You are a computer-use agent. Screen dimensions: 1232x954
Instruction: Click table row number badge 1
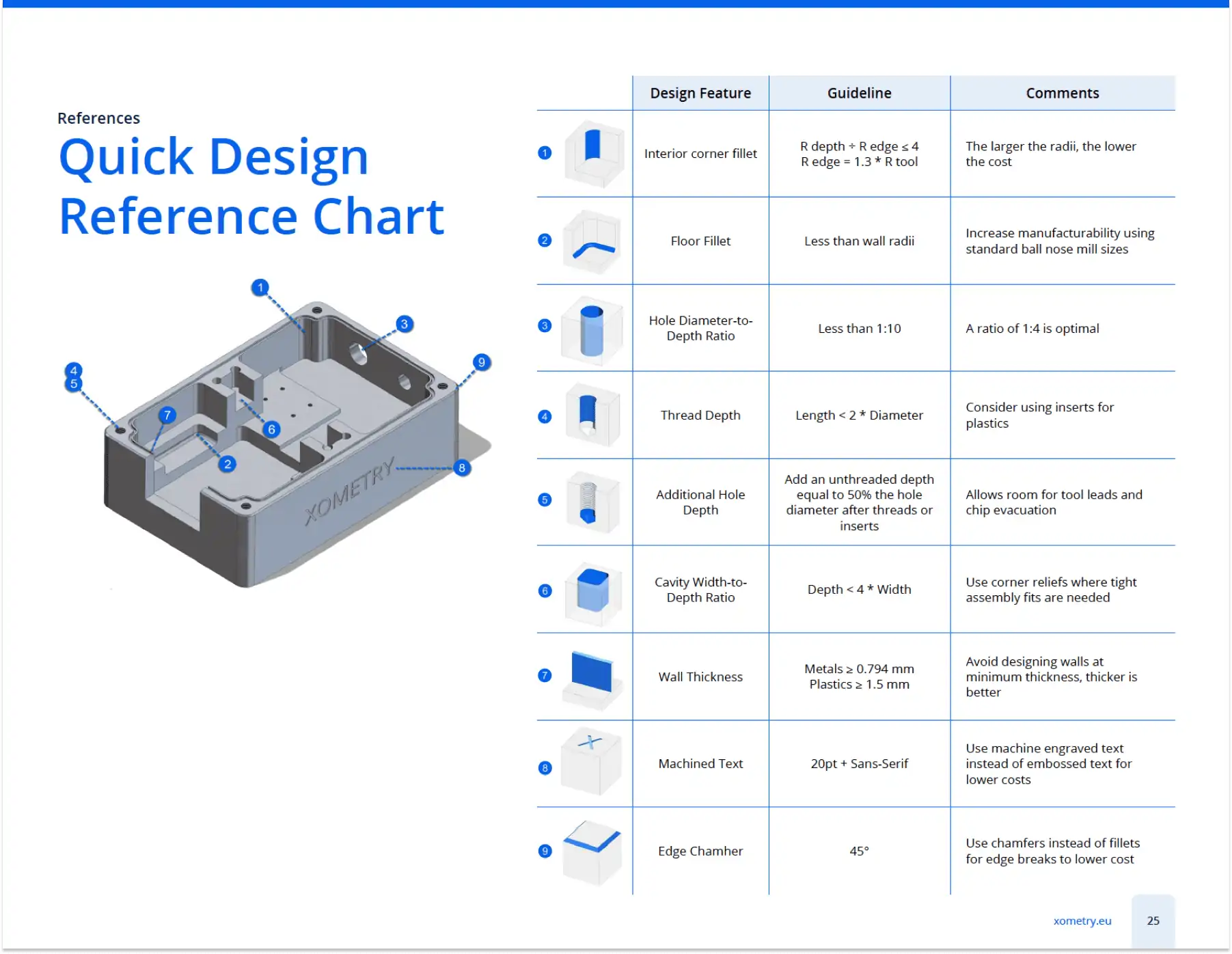point(545,153)
